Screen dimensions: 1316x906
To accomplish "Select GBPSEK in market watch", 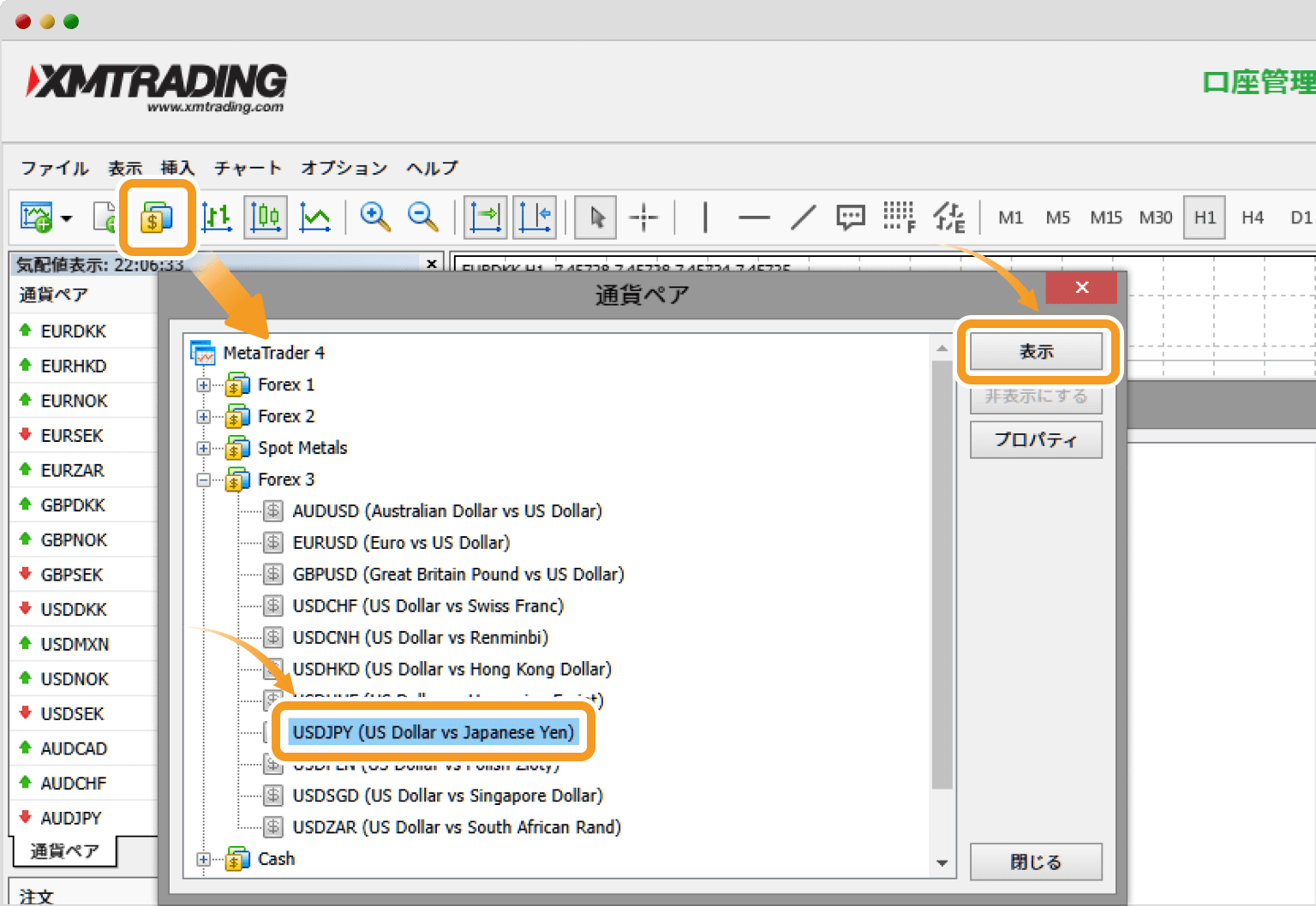I will click(72, 575).
